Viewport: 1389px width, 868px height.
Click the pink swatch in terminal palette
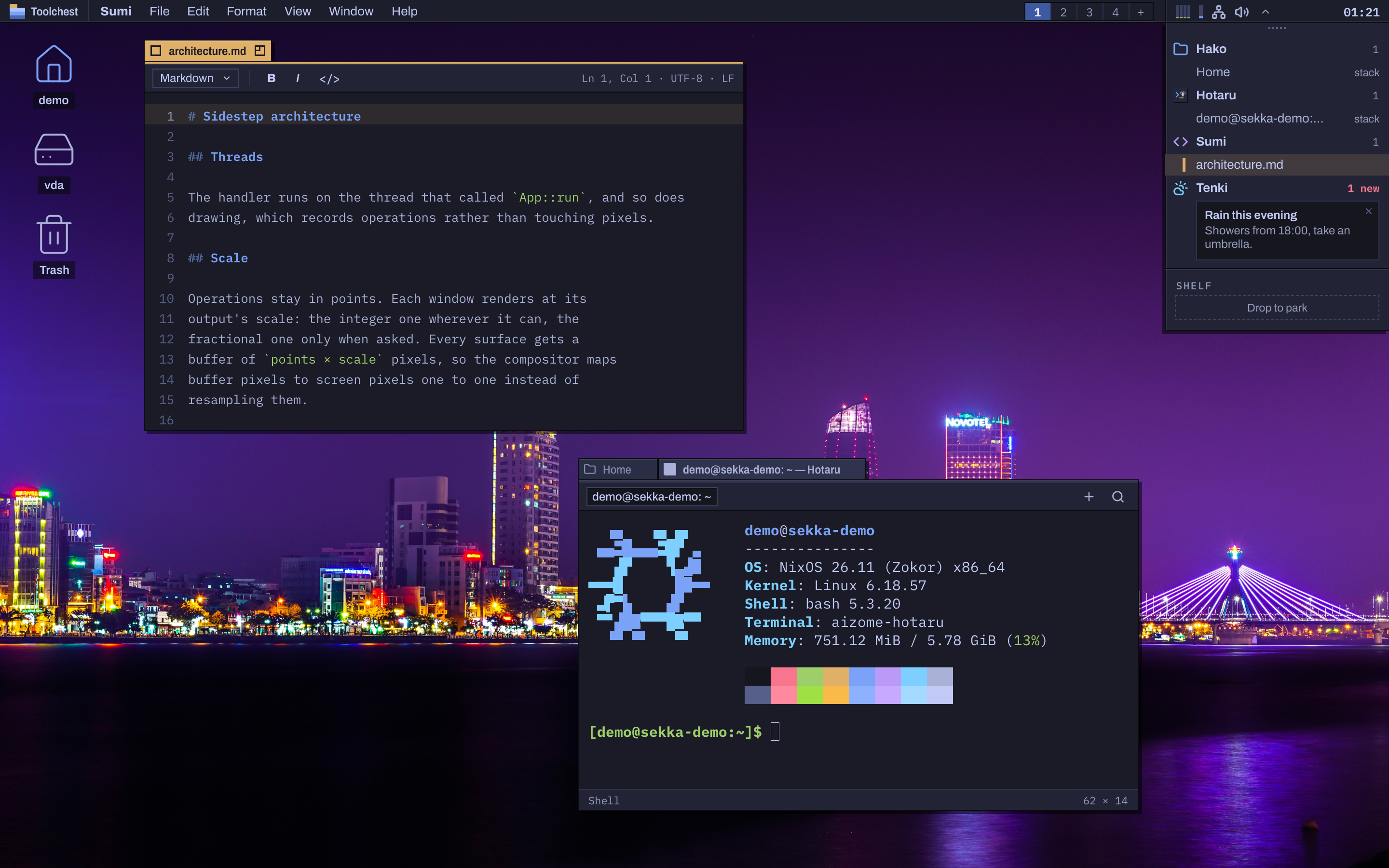783,676
